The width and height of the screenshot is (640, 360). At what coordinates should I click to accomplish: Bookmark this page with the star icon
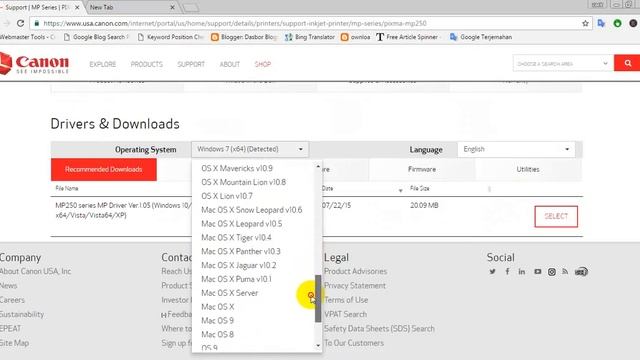tap(585, 23)
